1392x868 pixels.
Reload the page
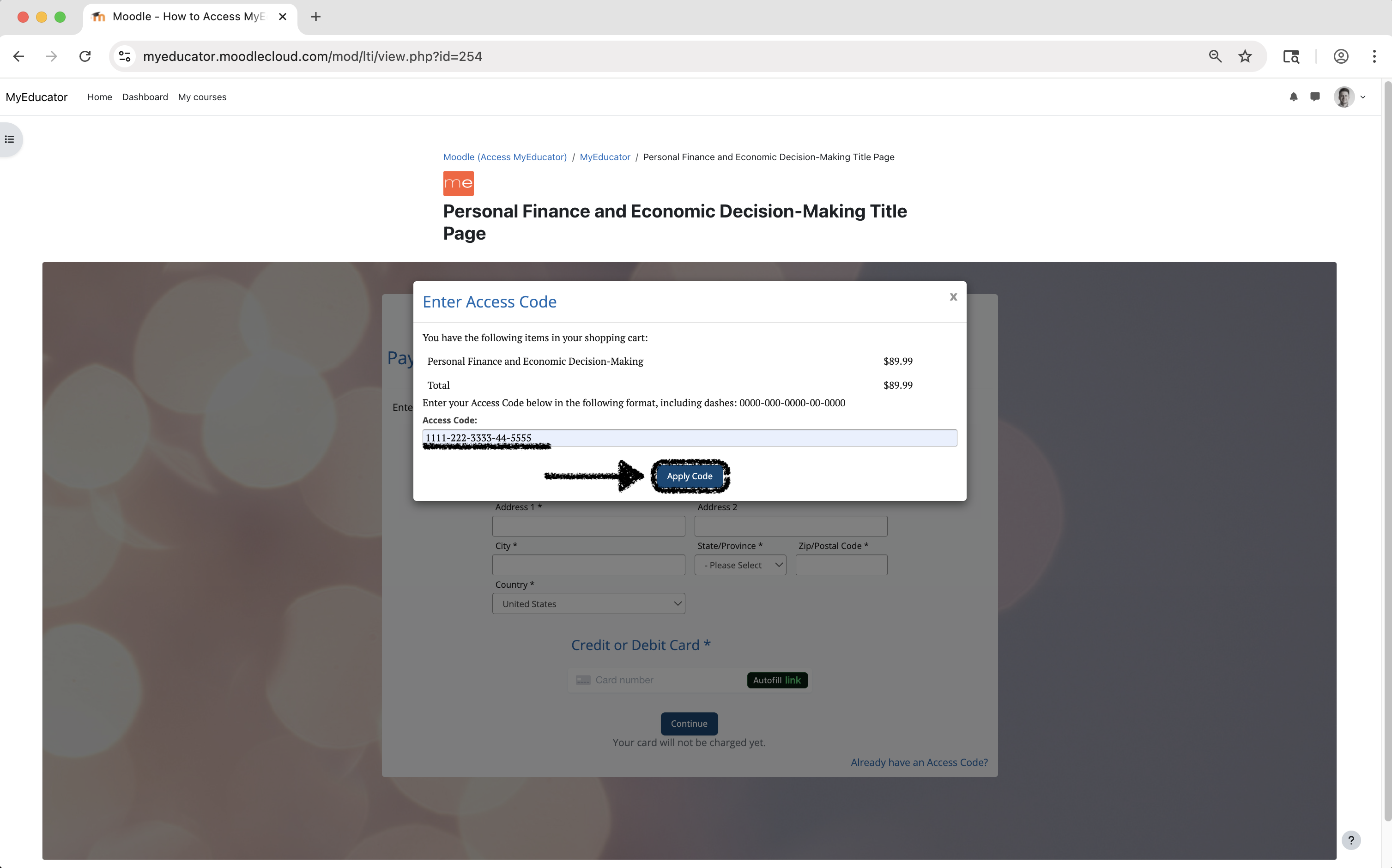(85, 56)
